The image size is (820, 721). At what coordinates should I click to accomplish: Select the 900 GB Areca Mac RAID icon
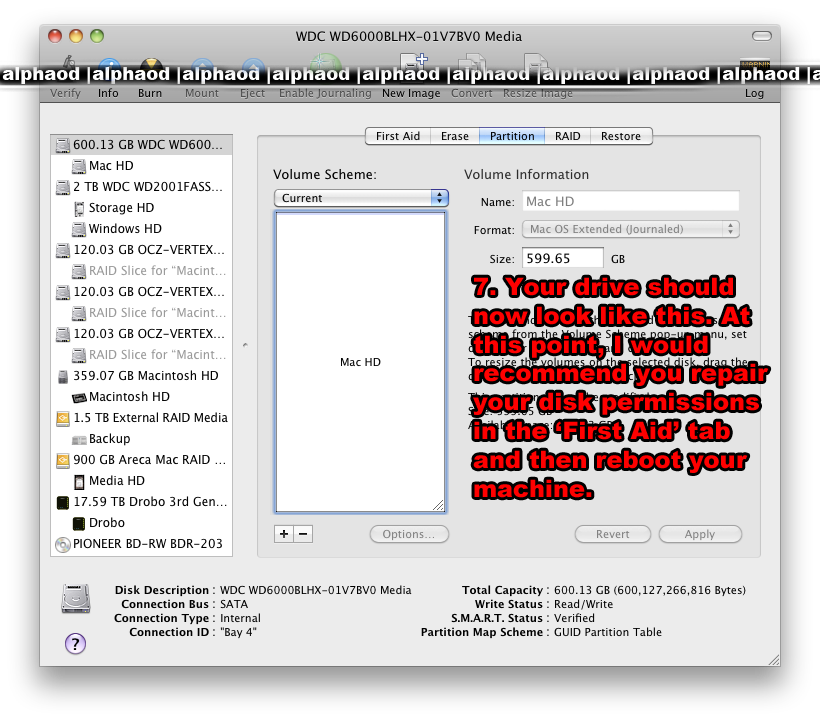[63, 460]
